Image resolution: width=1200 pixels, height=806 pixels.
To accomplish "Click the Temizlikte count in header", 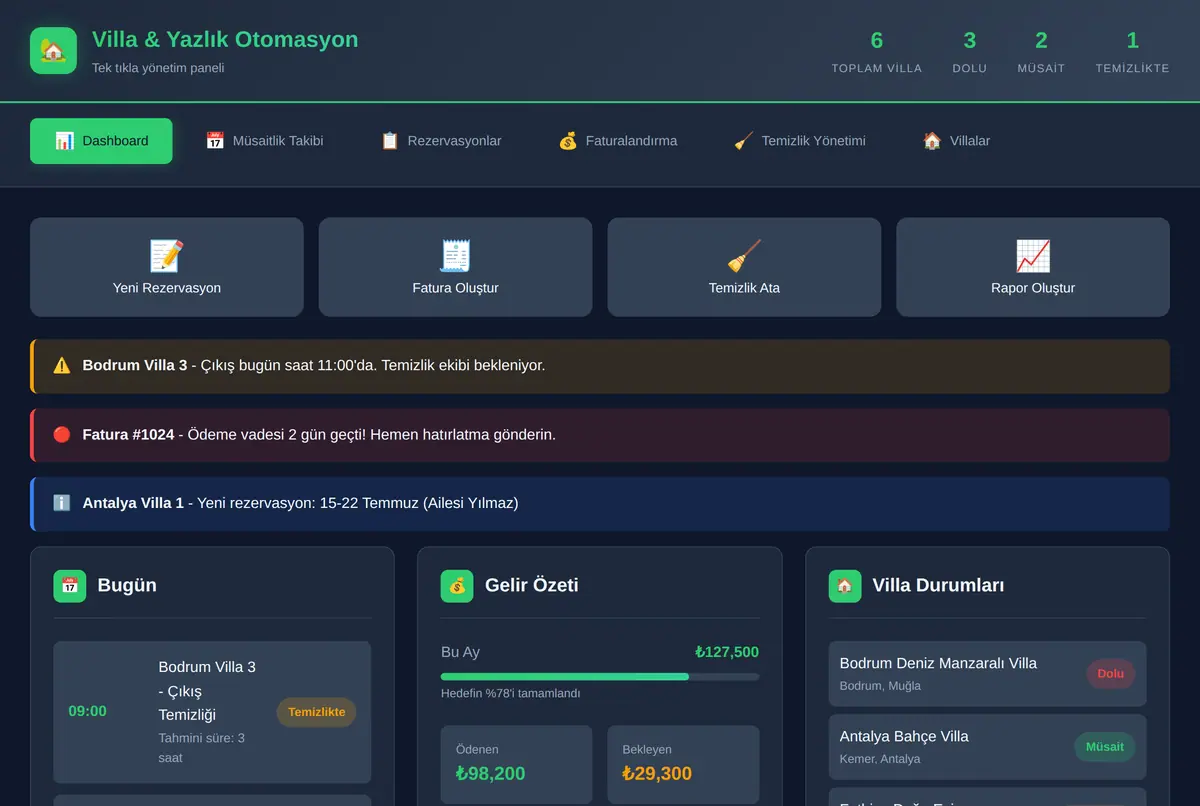I will (1132, 41).
